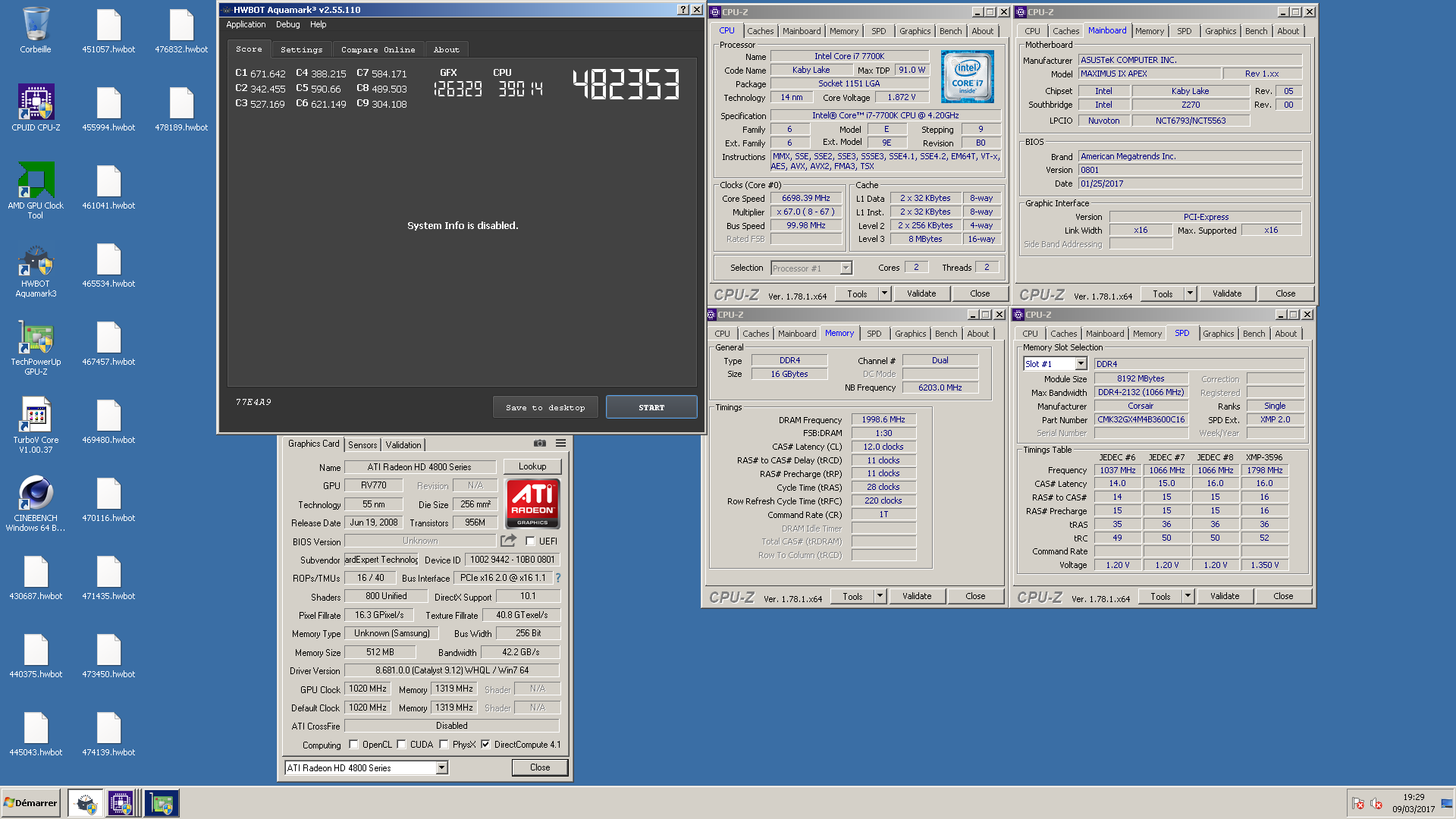Click Validate in the CPU-Z Memory window

click(917, 596)
